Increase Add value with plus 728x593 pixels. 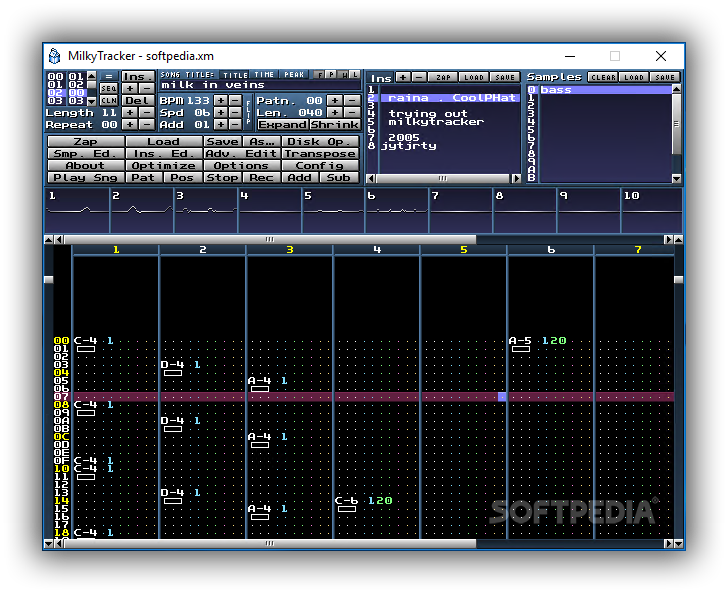click(x=221, y=124)
